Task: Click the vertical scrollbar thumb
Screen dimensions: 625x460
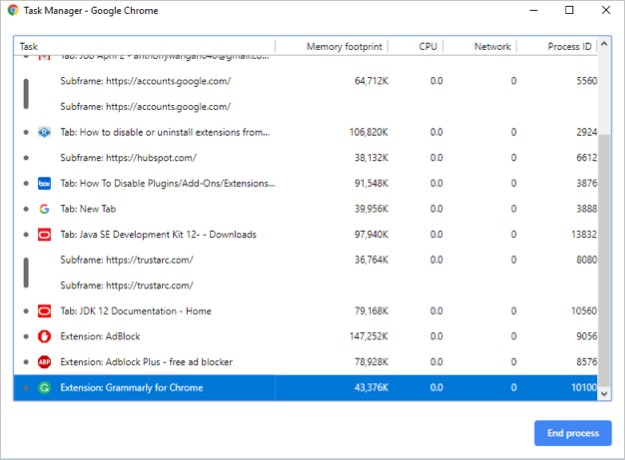Action: 604,260
